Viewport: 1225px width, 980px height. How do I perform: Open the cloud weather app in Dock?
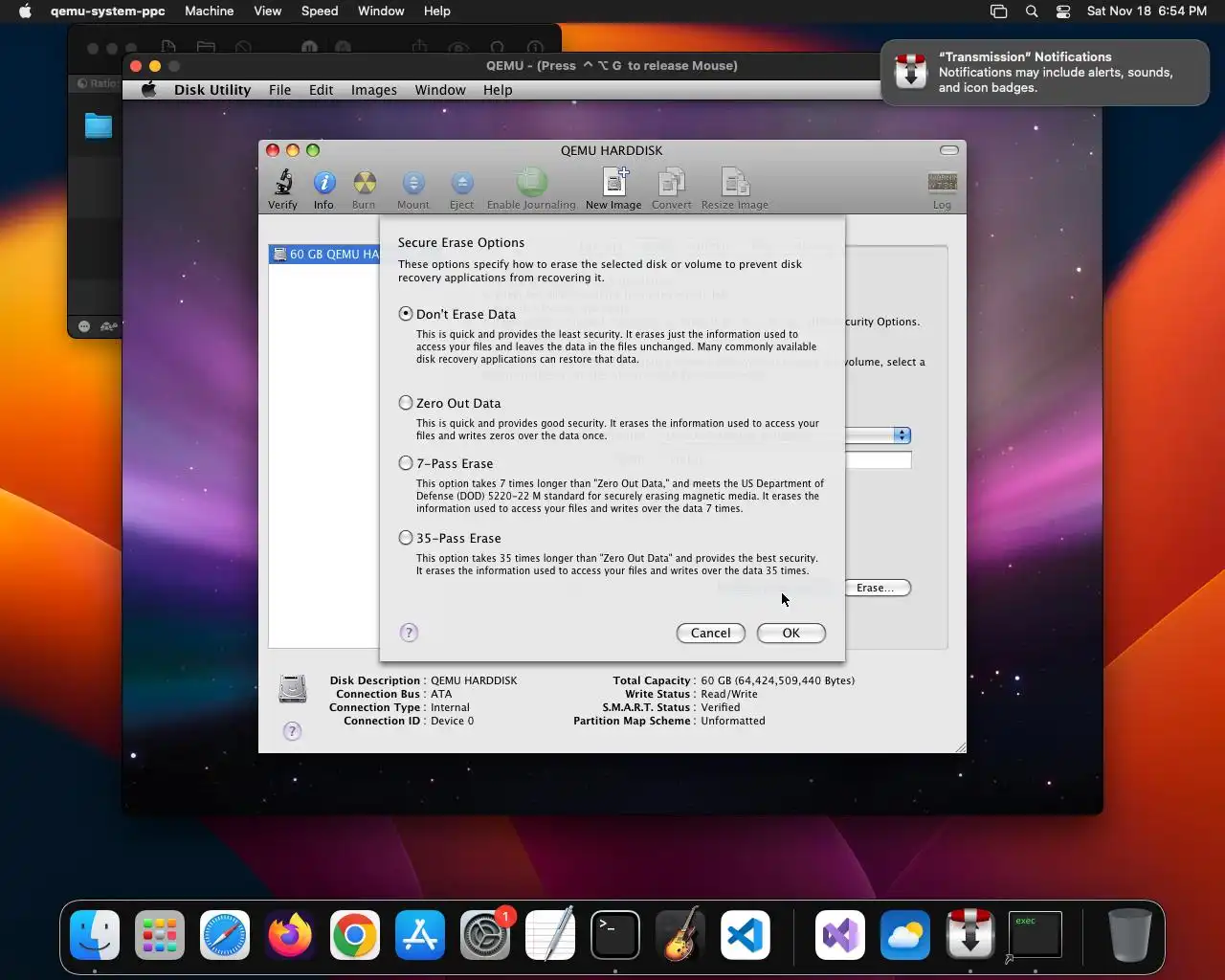[x=905, y=935]
